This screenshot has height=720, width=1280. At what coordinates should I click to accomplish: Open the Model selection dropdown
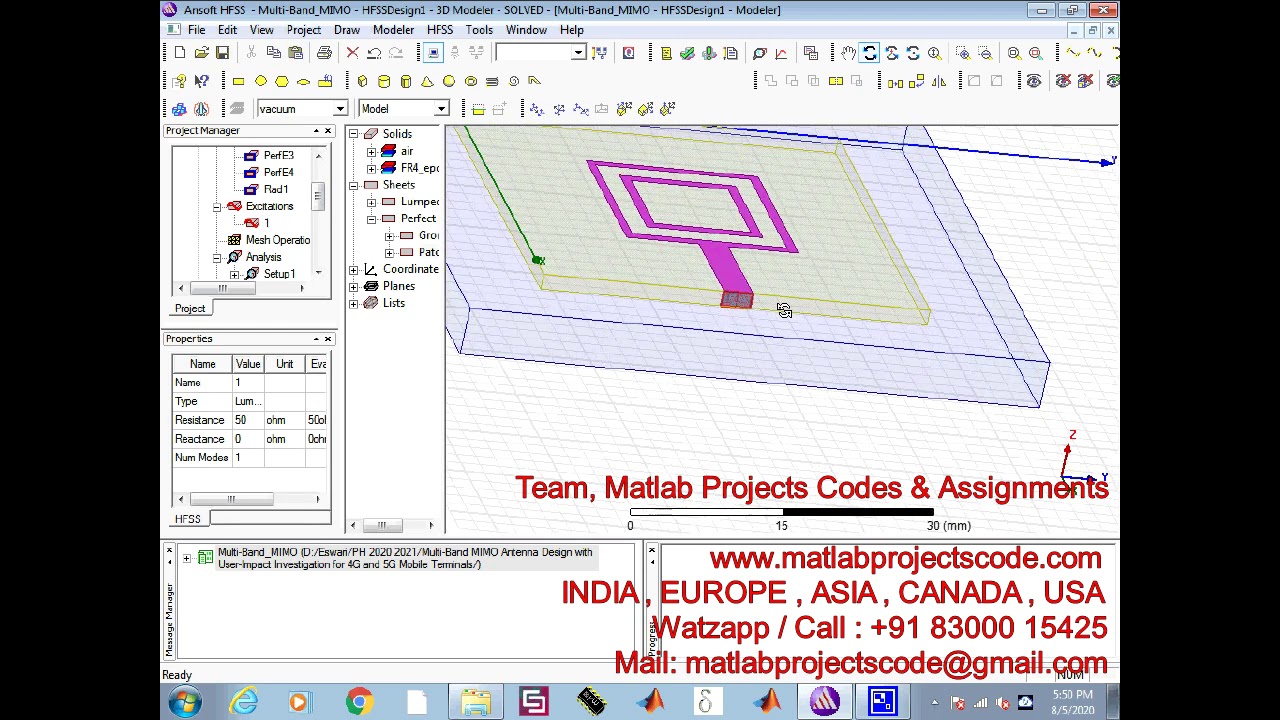441,109
